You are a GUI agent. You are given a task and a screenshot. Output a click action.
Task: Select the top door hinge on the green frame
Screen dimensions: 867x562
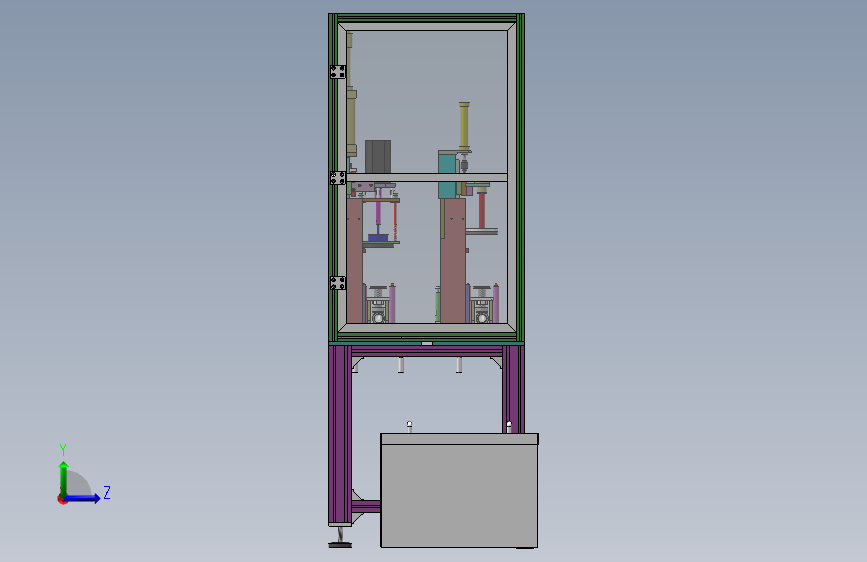pyautogui.click(x=338, y=72)
